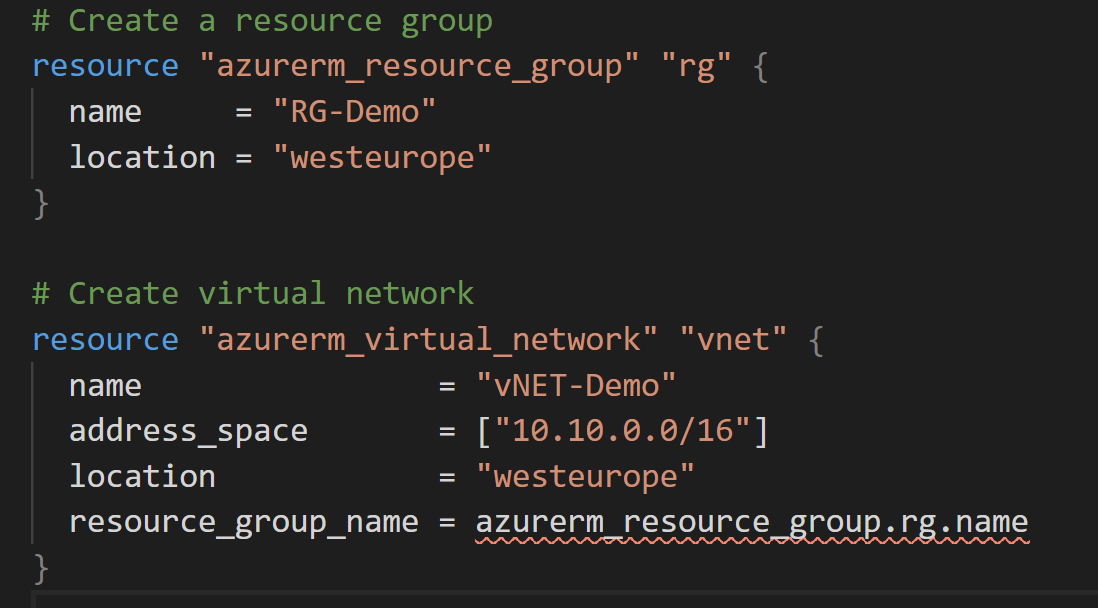The image size is (1098, 608).
Task: Click the underlined azurerm_resource_group.rg.name reference
Action: point(752,523)
